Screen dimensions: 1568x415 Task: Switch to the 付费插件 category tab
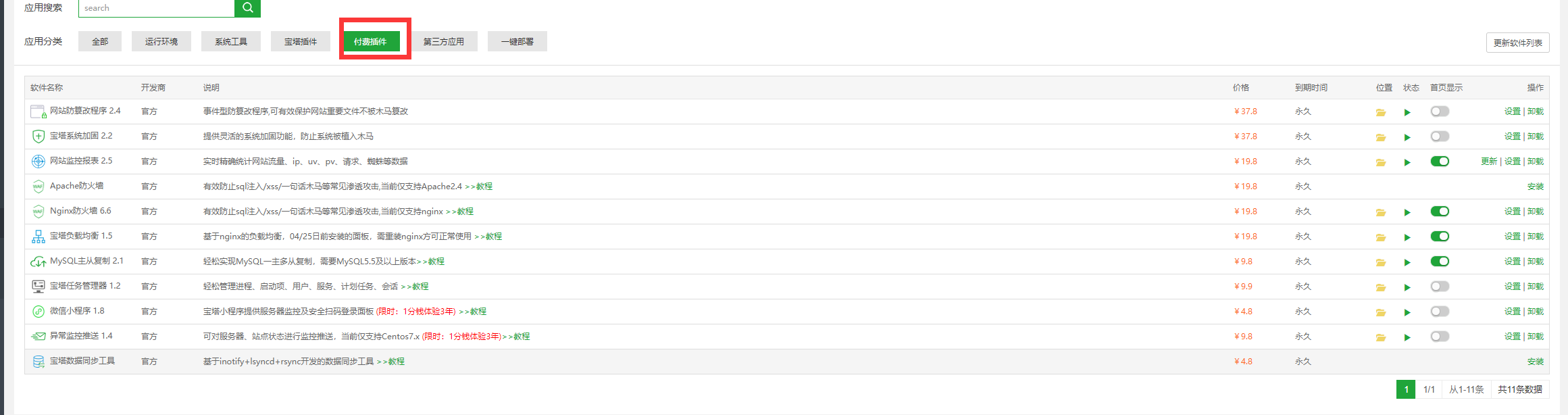(x=371, y=41)
